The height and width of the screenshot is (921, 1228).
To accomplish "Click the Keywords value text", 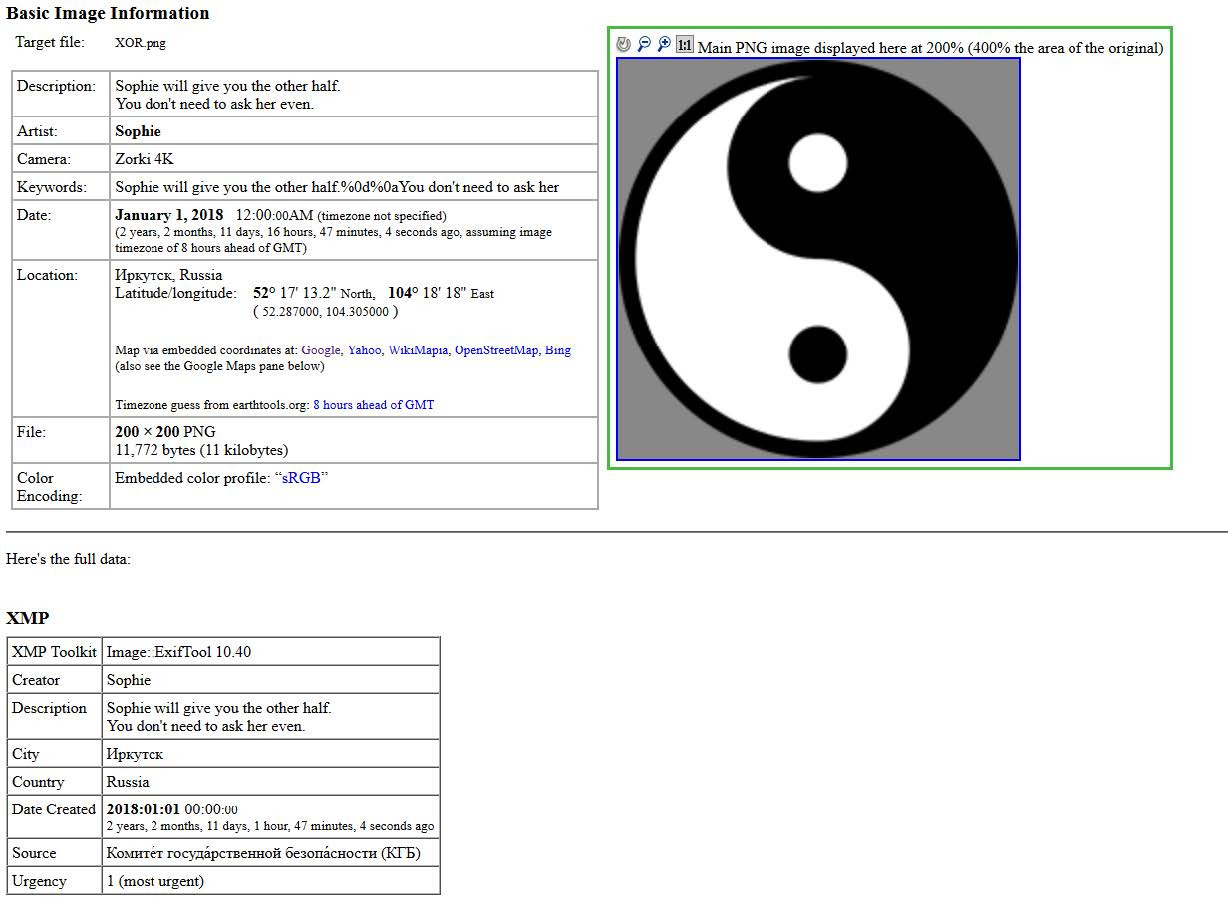I will coord(337,187).
